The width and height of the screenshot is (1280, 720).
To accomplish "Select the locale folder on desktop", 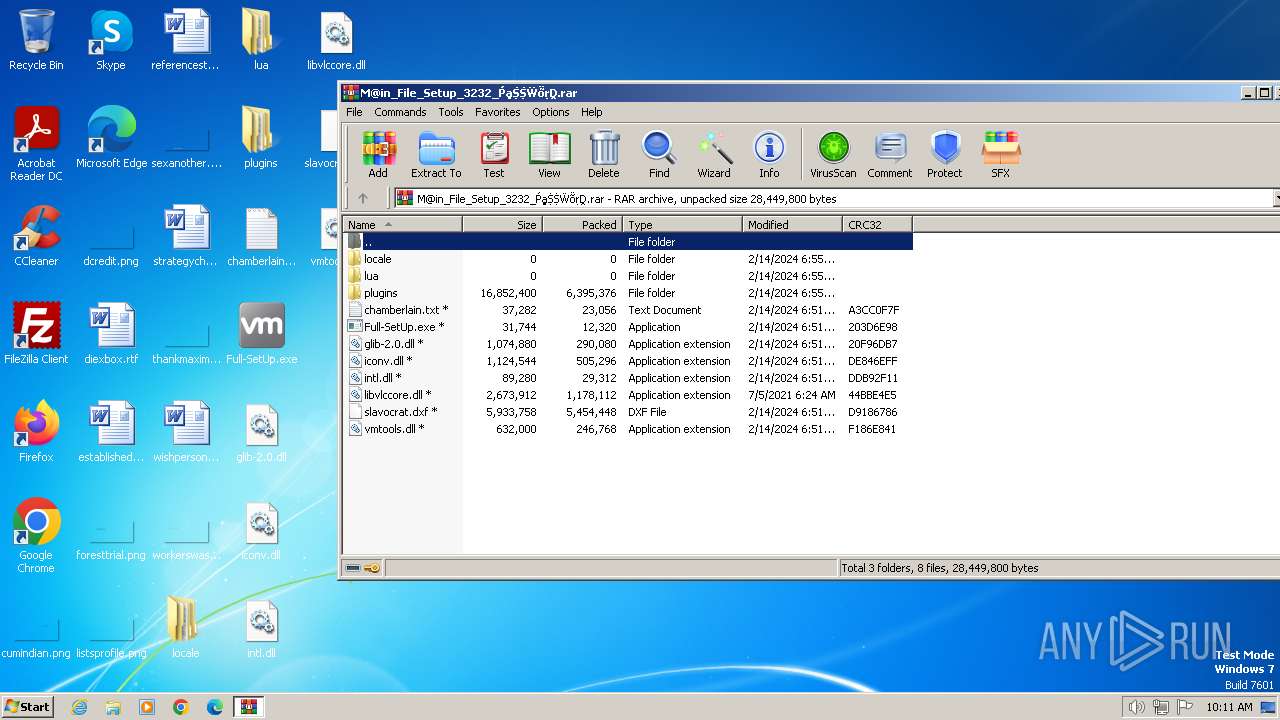I will tap(185, 628).
